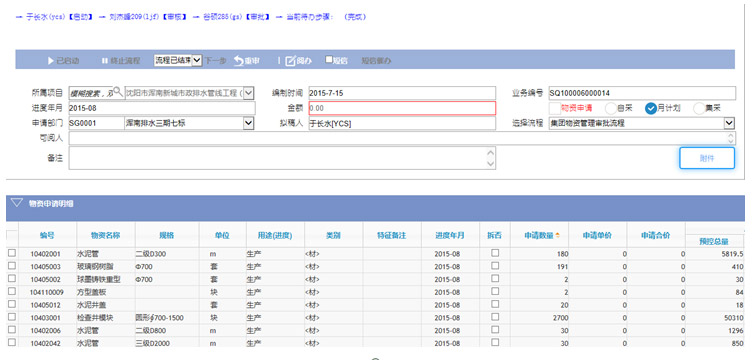The image size is (753, 360).
Task: Click the 备注 remarks textarea
Action: (282, 158)
